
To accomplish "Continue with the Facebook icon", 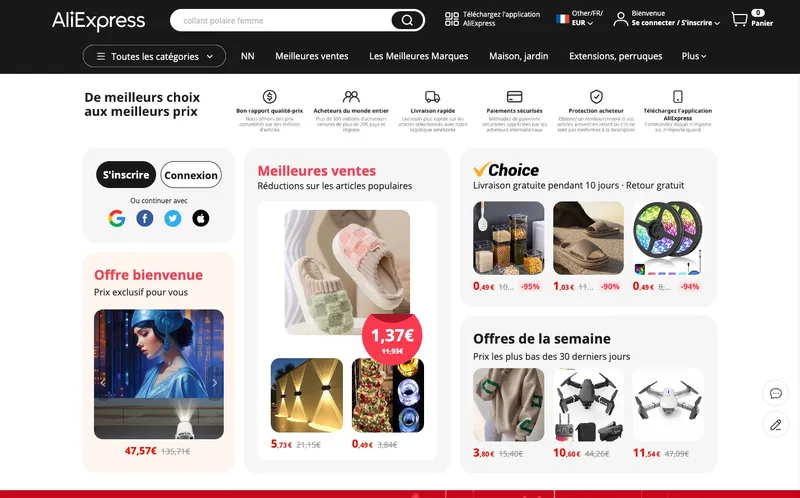I will tap(145, 218).
